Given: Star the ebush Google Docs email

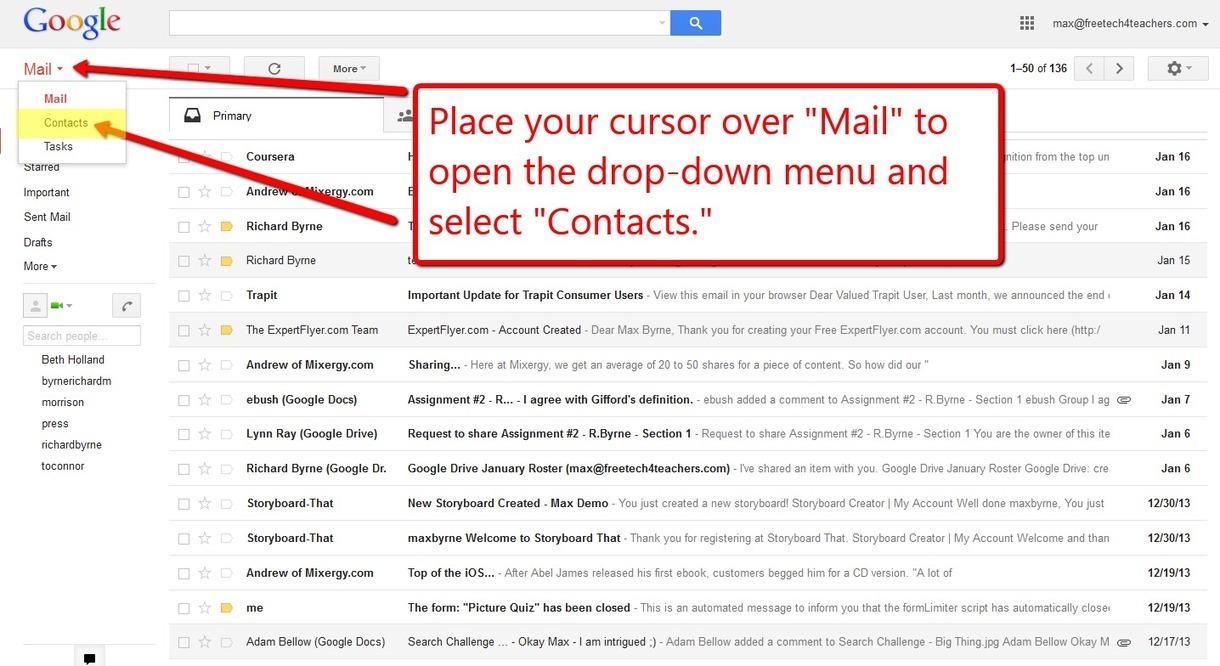Looking at the screenshot, I should point(205,399).
